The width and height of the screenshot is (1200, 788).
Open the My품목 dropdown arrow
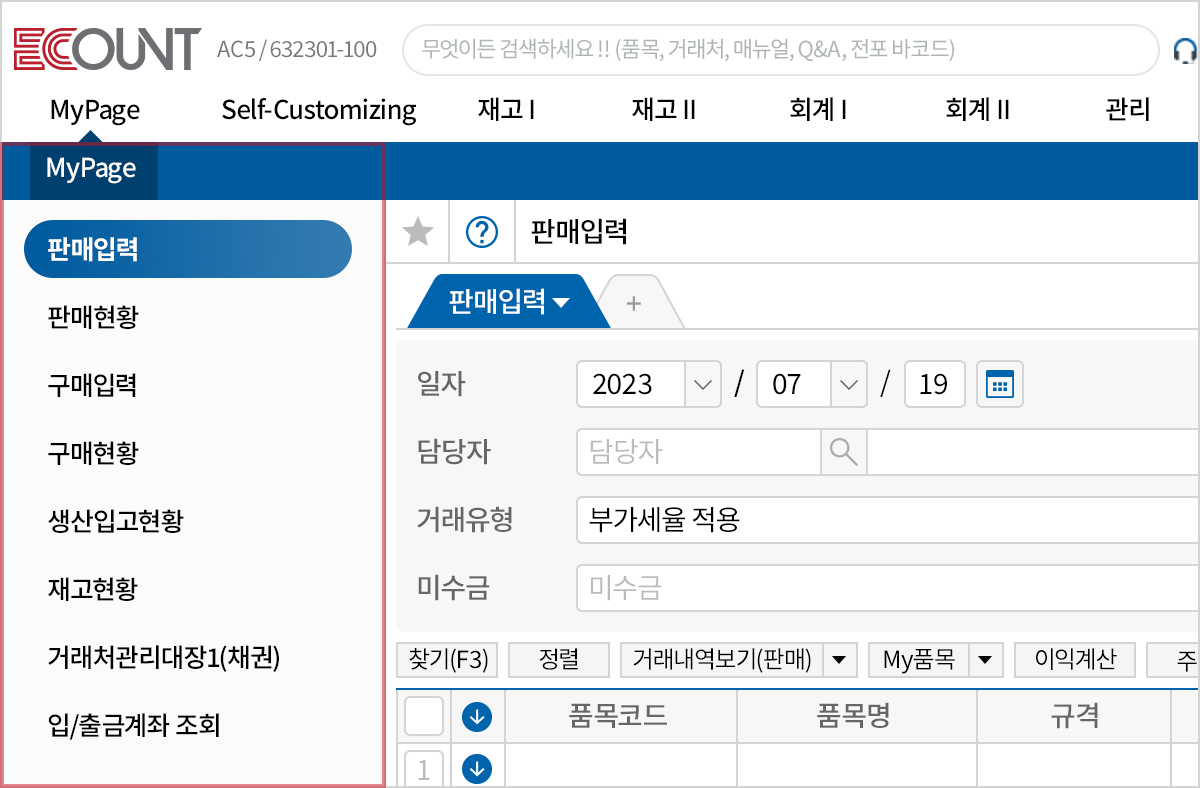pyautogui.click(x=984, y=660)
